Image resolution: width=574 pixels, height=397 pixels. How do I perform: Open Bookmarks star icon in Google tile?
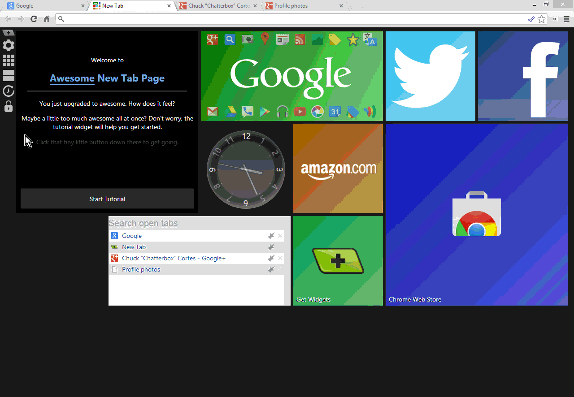point(353,40)
